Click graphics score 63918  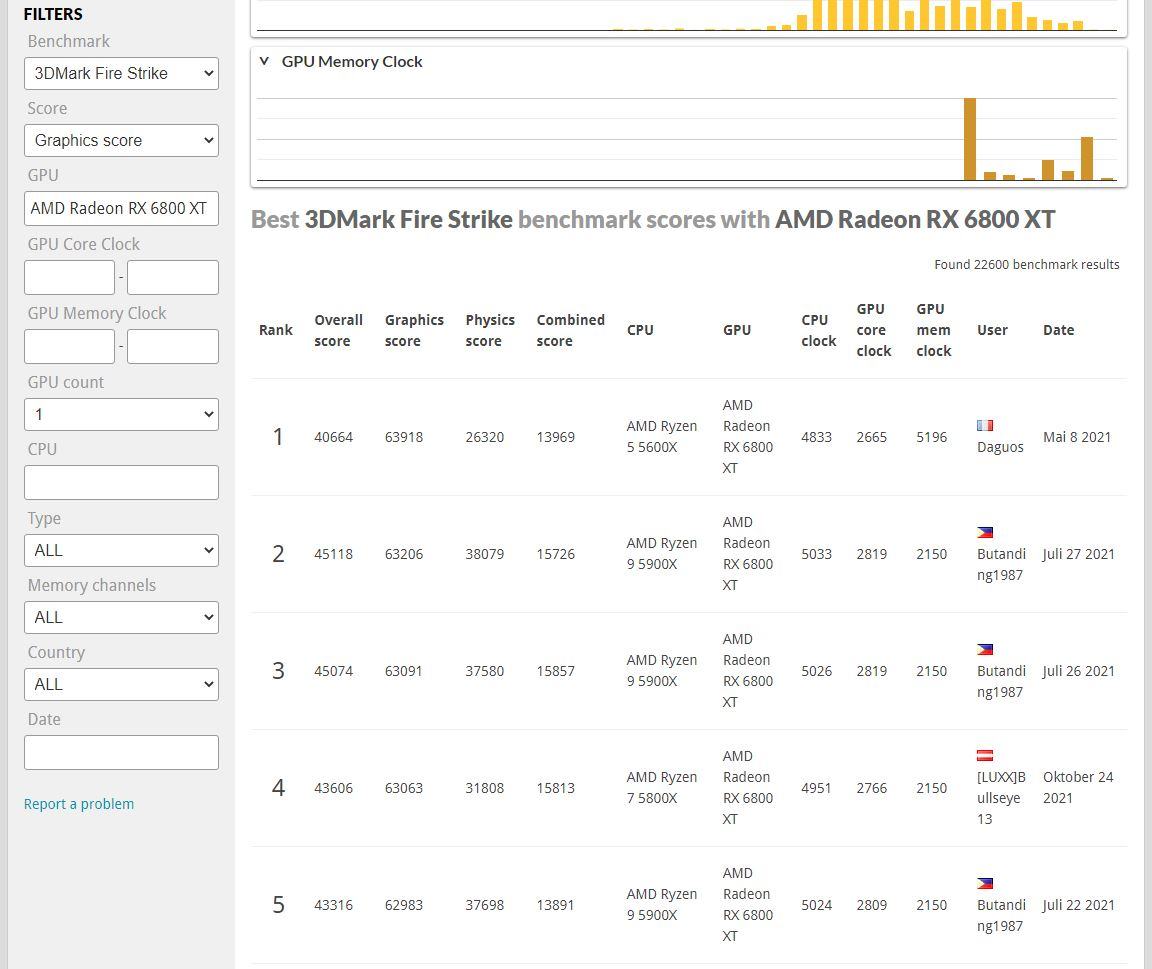[x=404, y=437]
